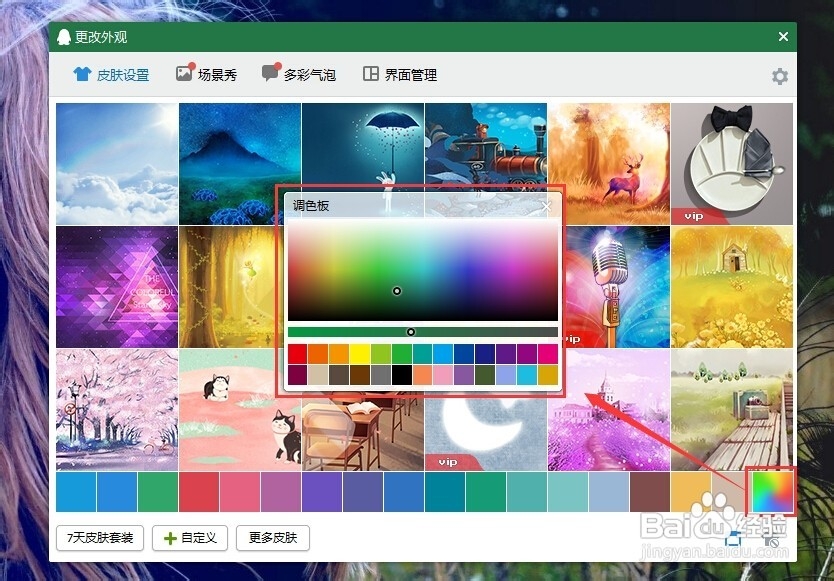Pick a color in the gradient picker area
The image size is (834, 581).
tap(397, 290)
